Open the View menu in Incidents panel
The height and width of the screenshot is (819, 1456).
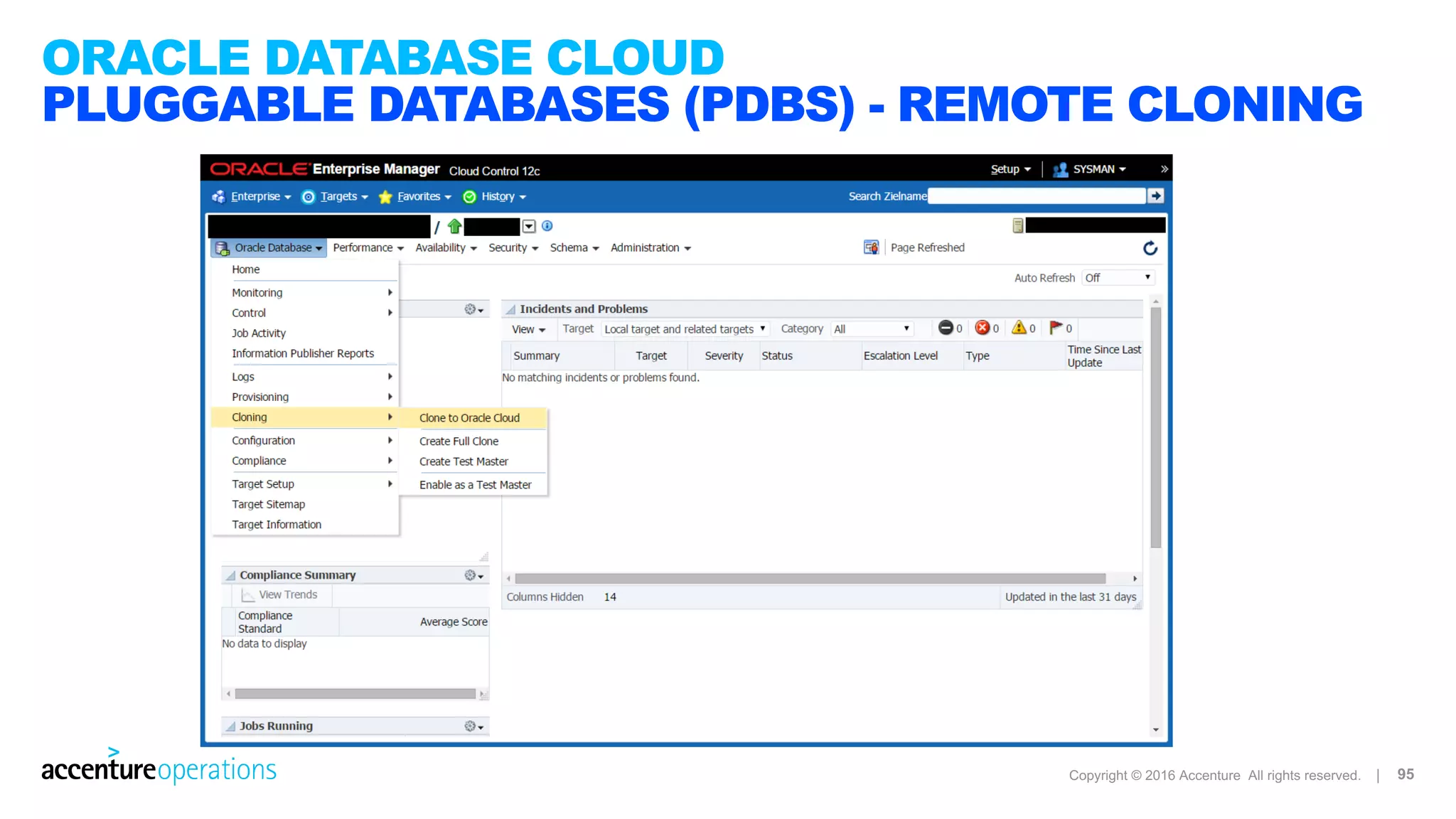tap(529, 329)
